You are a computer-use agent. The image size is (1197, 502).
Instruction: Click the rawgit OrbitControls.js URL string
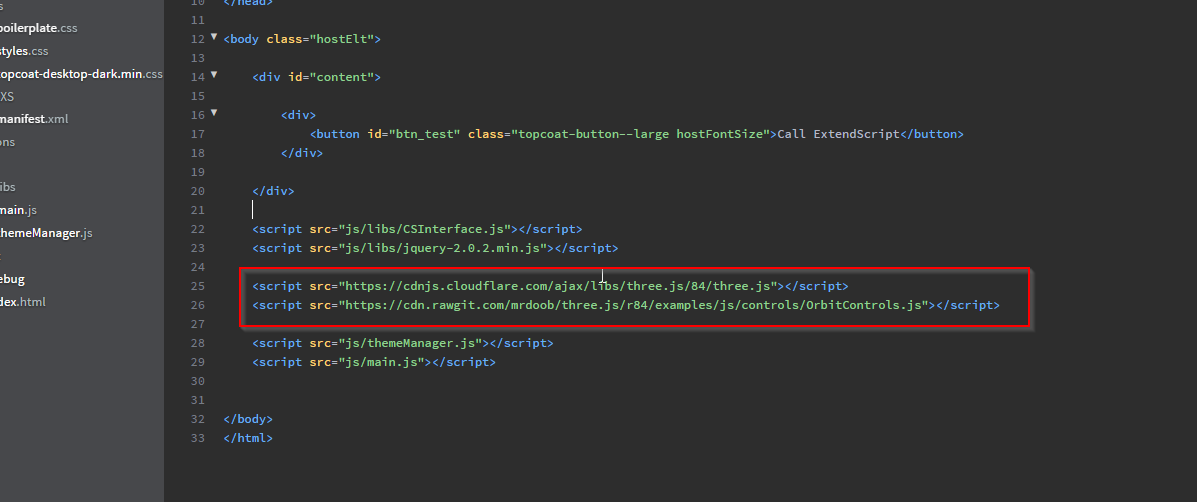point(633,305)
